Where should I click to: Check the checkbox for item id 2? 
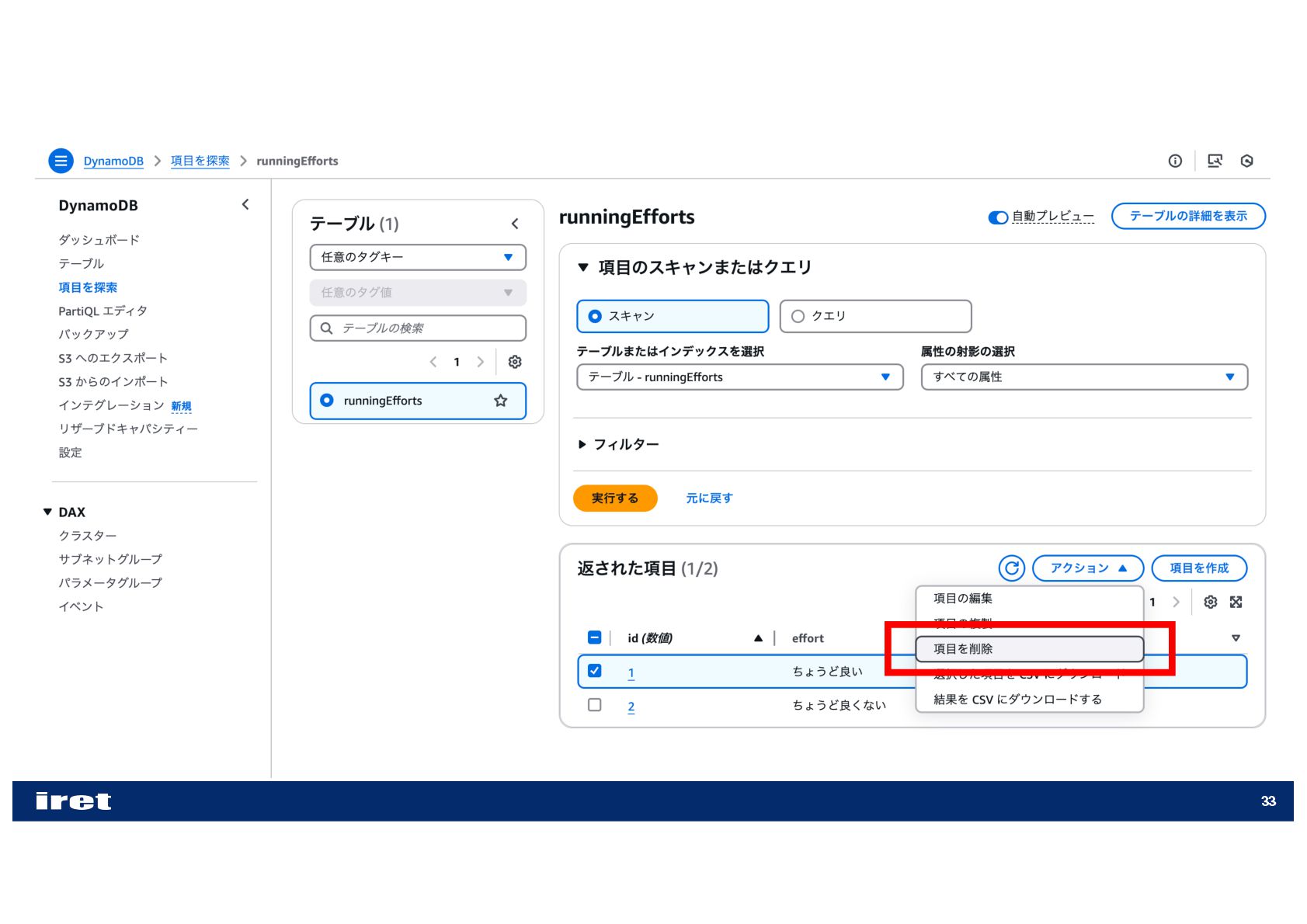coord(595,705)
